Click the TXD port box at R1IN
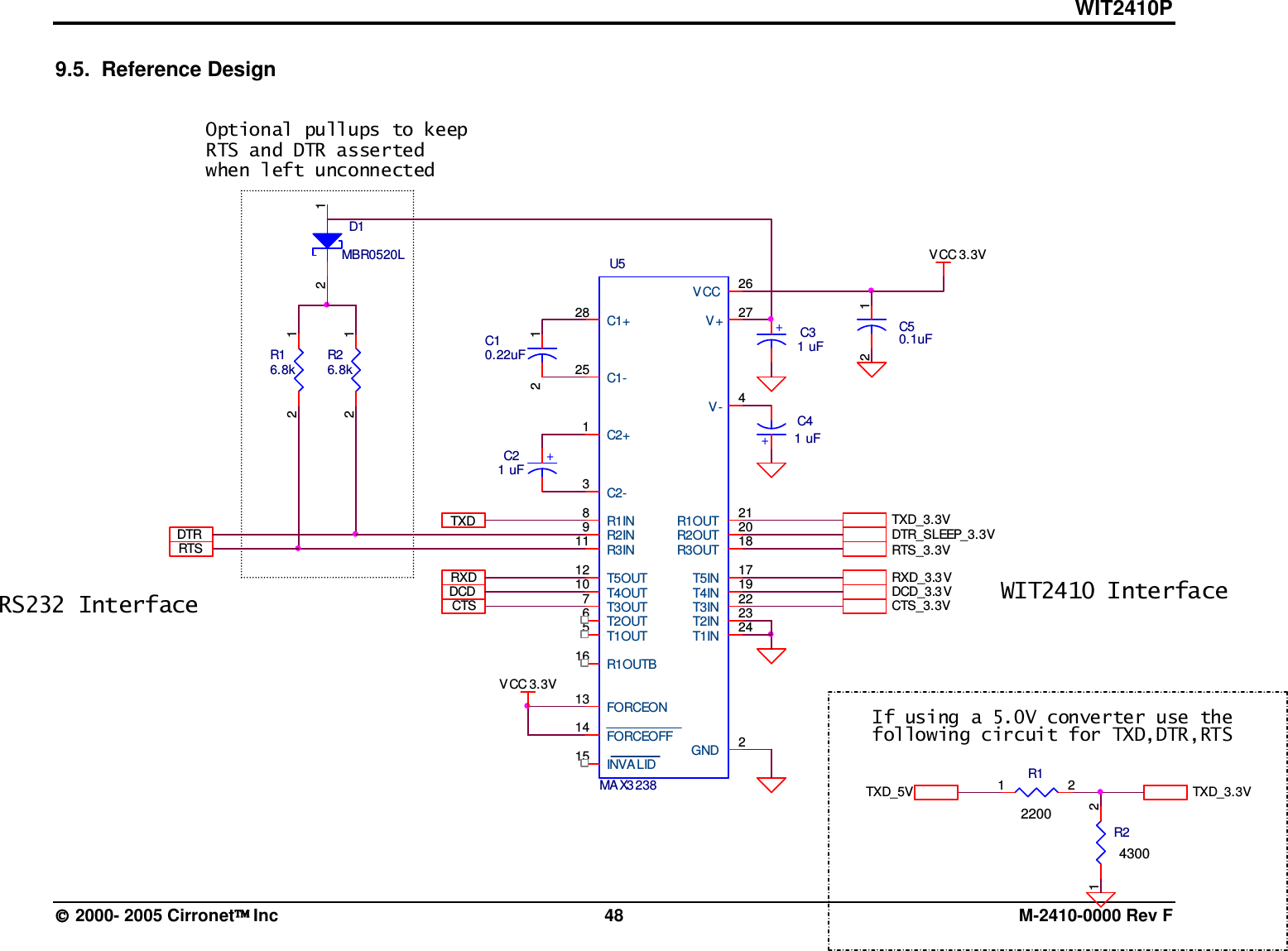Screen dimensions: 1288x951 (464, 521)
